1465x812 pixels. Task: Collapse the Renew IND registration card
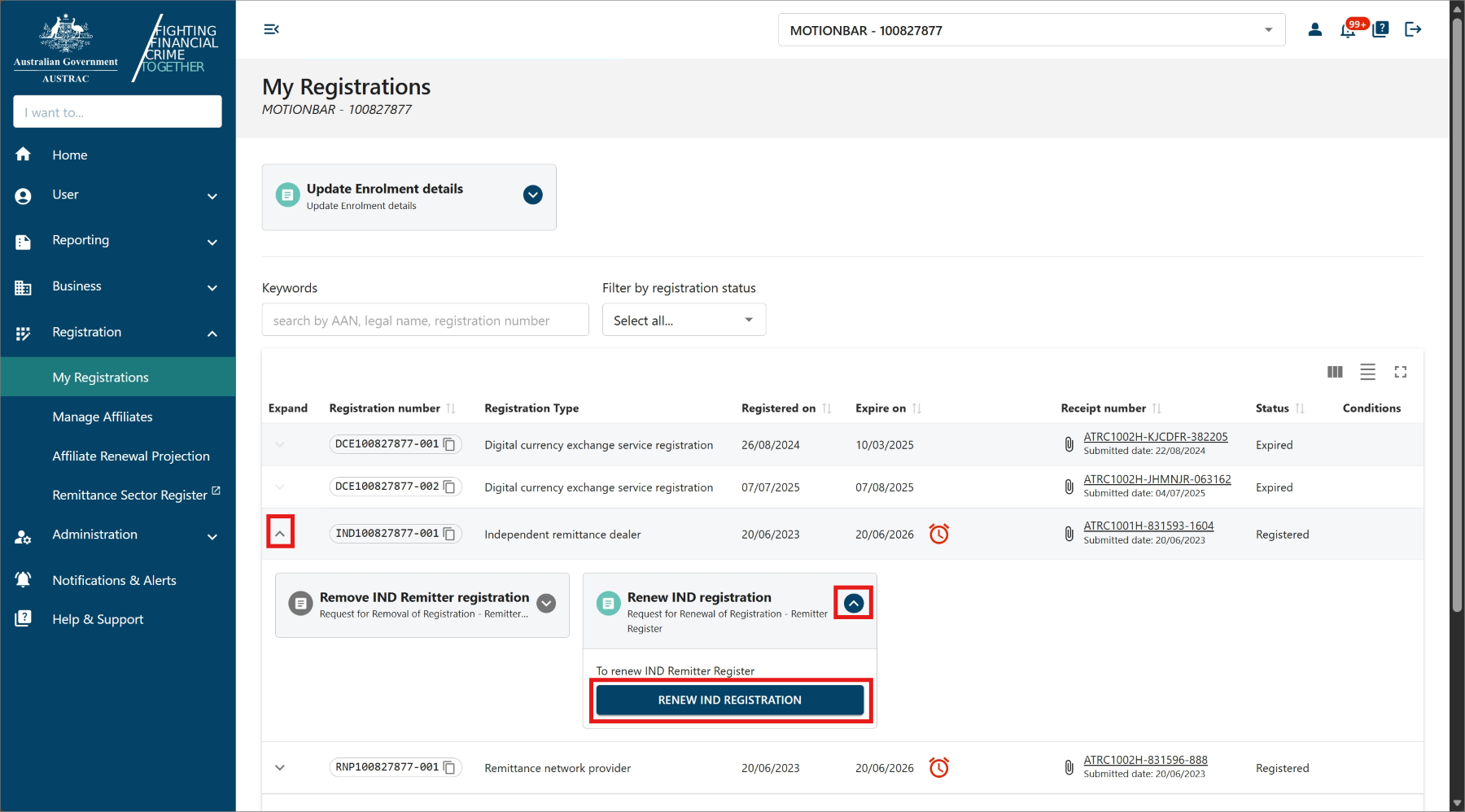[x=853, y=603]
